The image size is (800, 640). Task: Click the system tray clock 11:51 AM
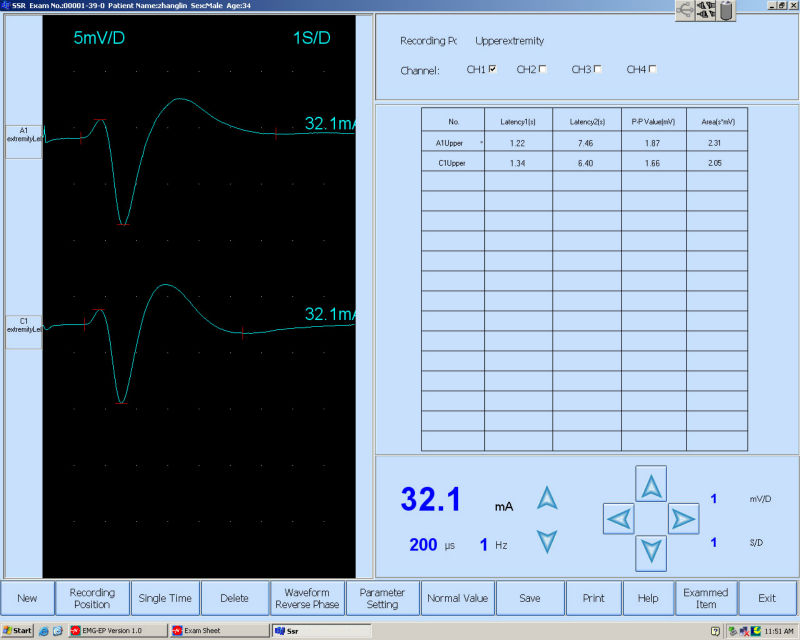(779, 631)
